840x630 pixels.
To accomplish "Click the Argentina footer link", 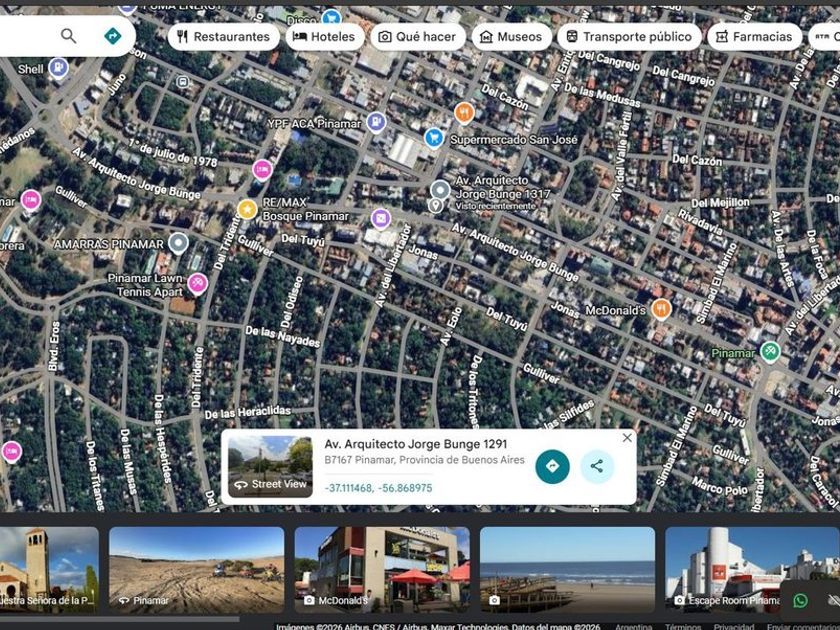I will [633, 626].
